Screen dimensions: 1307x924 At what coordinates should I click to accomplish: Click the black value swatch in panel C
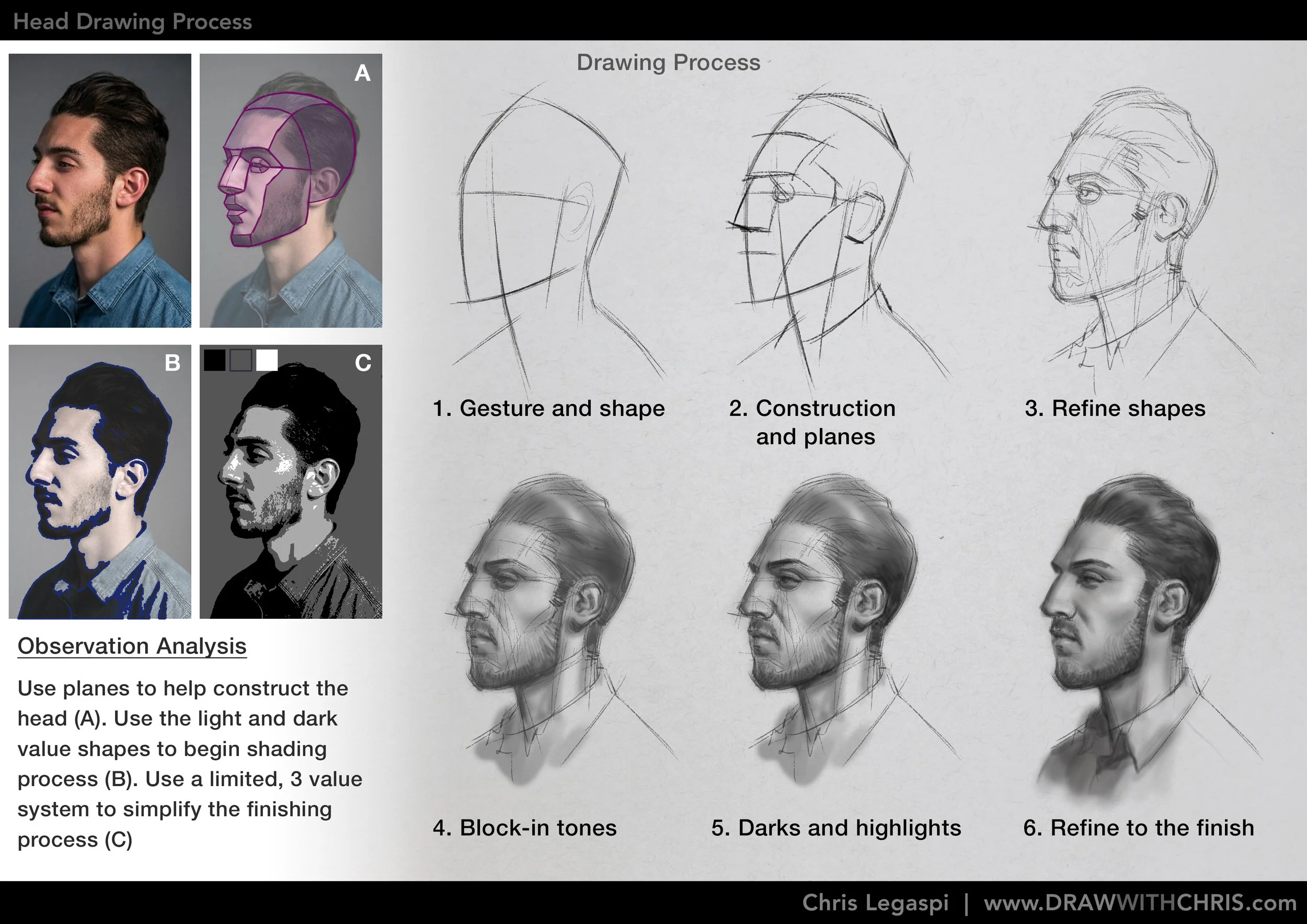click(x=214, y=360)
